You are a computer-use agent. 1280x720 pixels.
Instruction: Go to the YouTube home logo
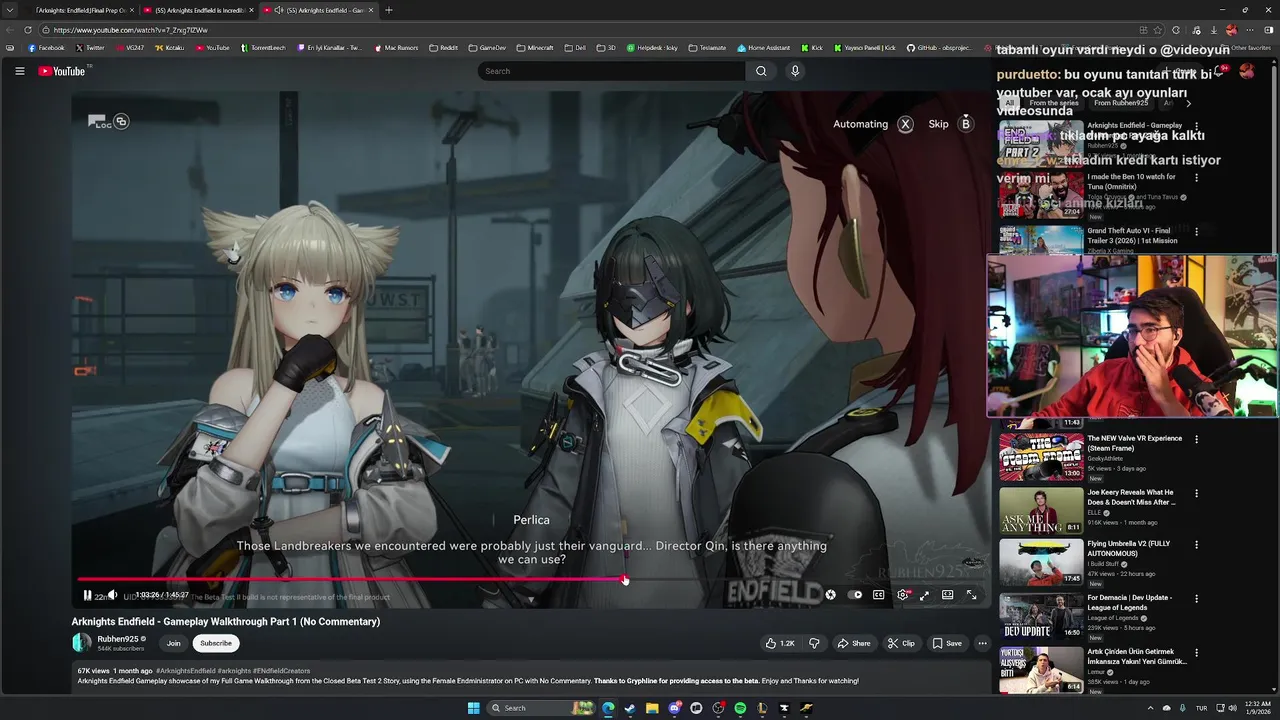pyautogui.click(x=62, y=71)
